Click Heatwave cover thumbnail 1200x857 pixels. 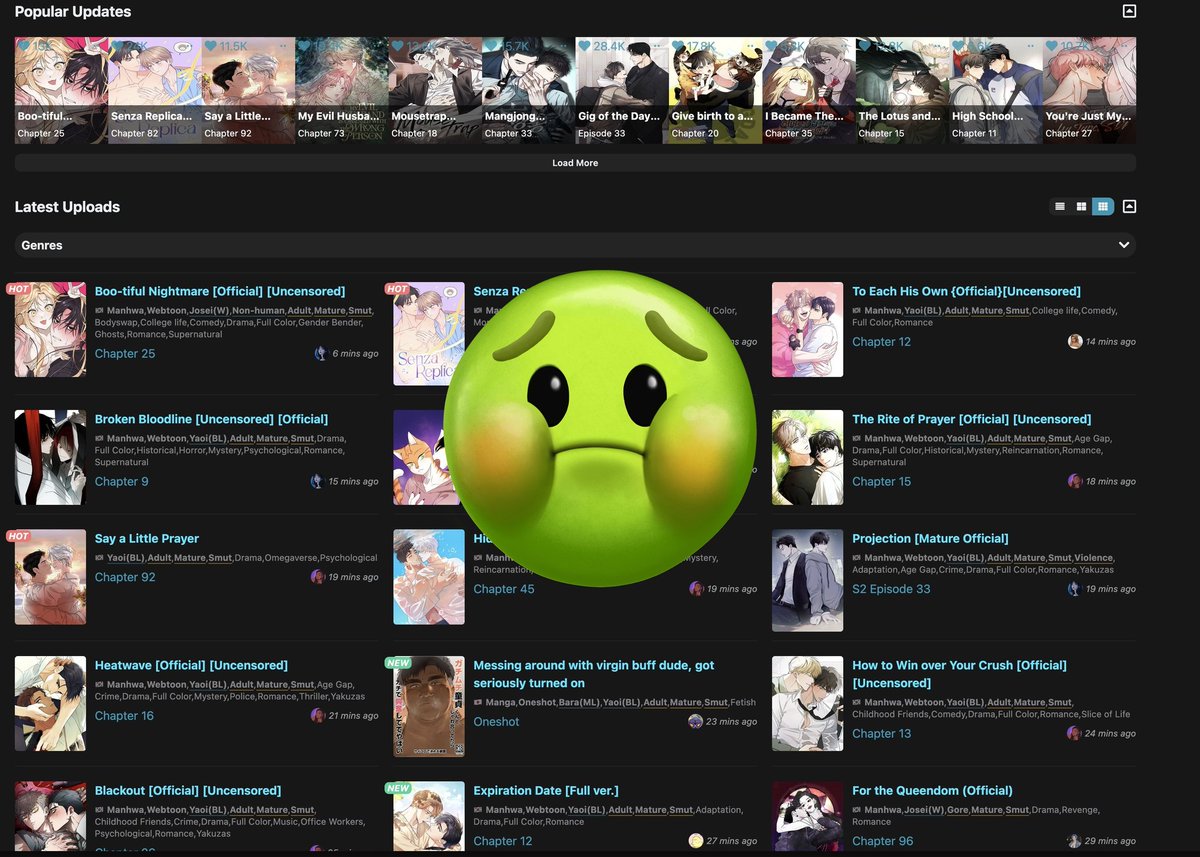tap(50, 703)
